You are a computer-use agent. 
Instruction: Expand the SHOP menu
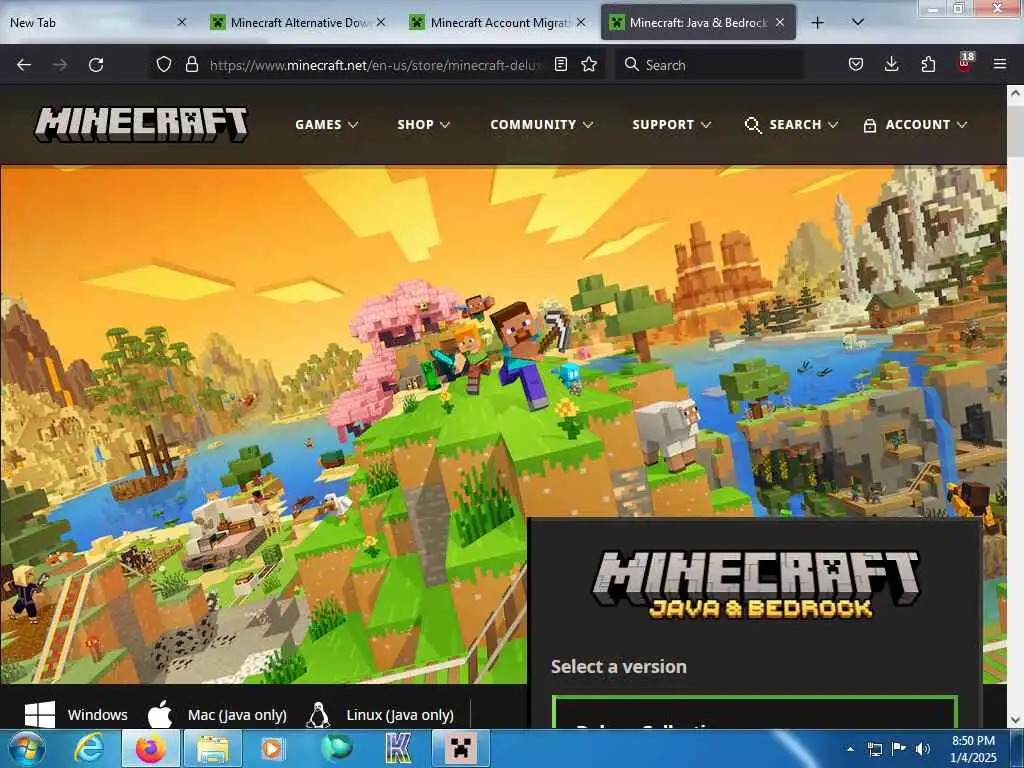click(423, 124)
